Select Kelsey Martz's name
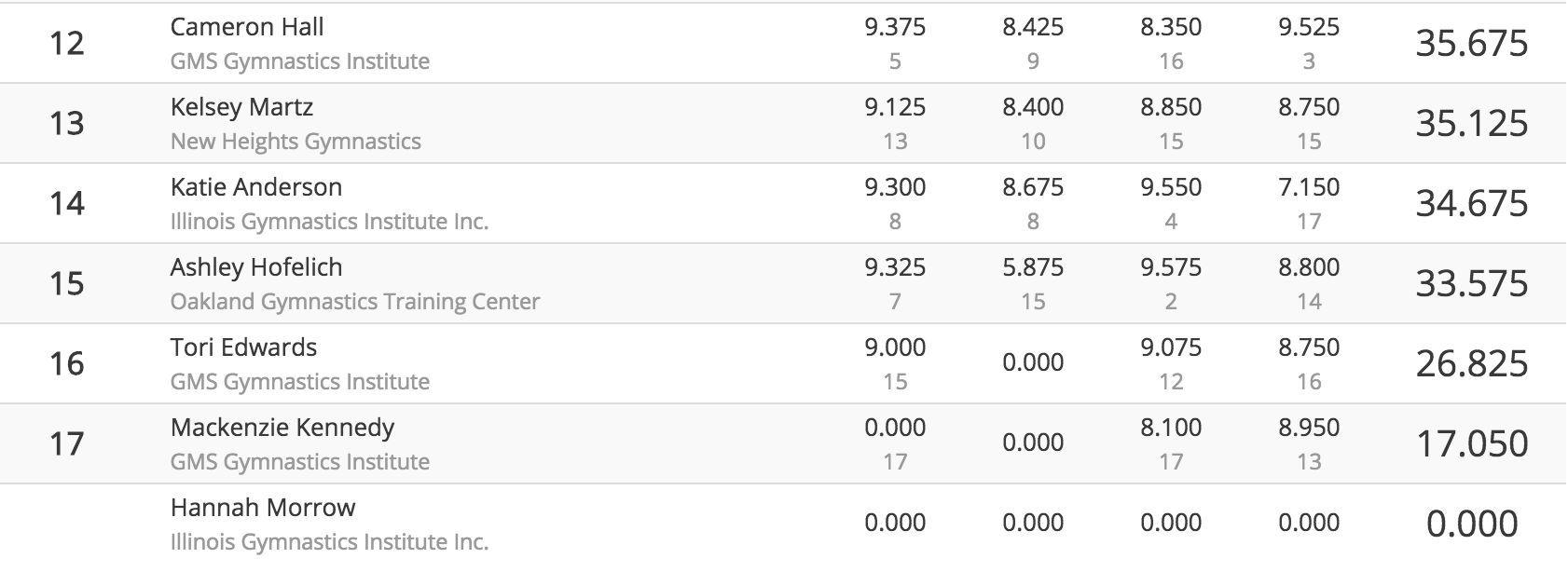Screen dimensions: 1568x572 point(241,107)
